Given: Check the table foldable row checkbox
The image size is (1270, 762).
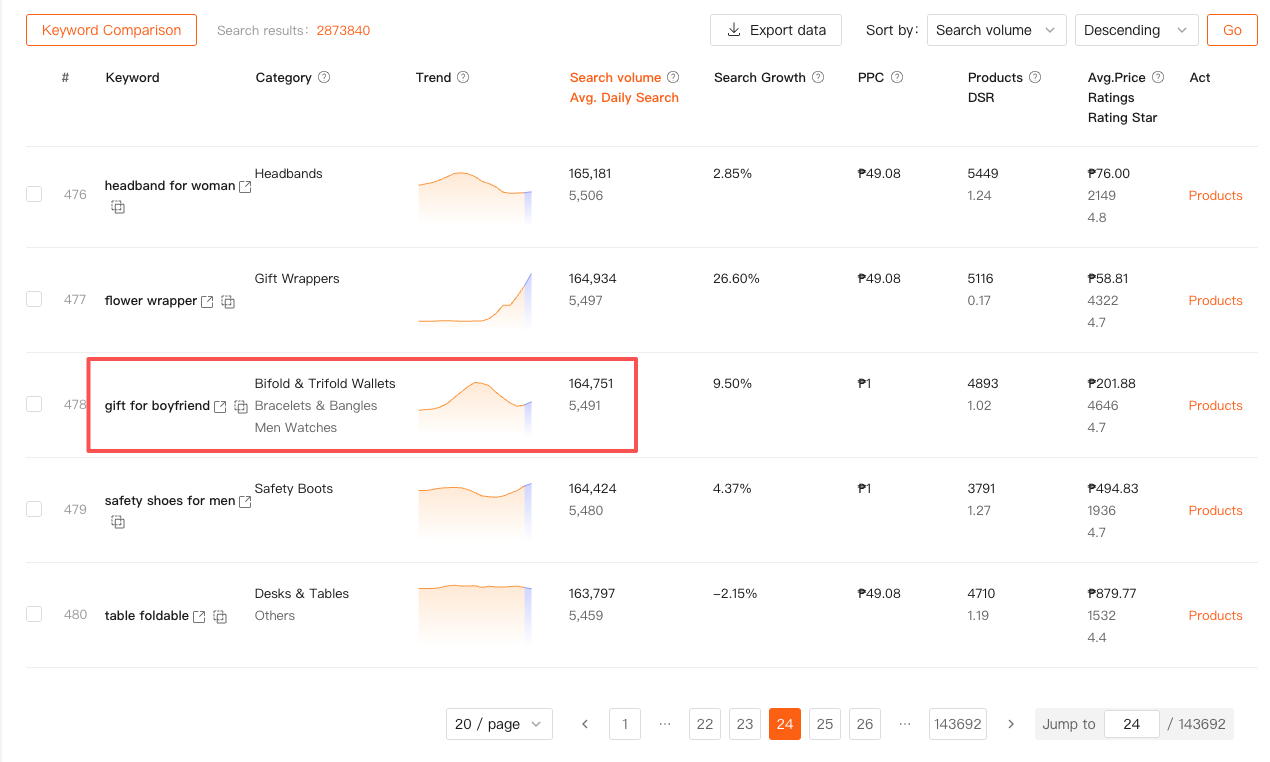Looking at the screenshot, I should point(34,614).
